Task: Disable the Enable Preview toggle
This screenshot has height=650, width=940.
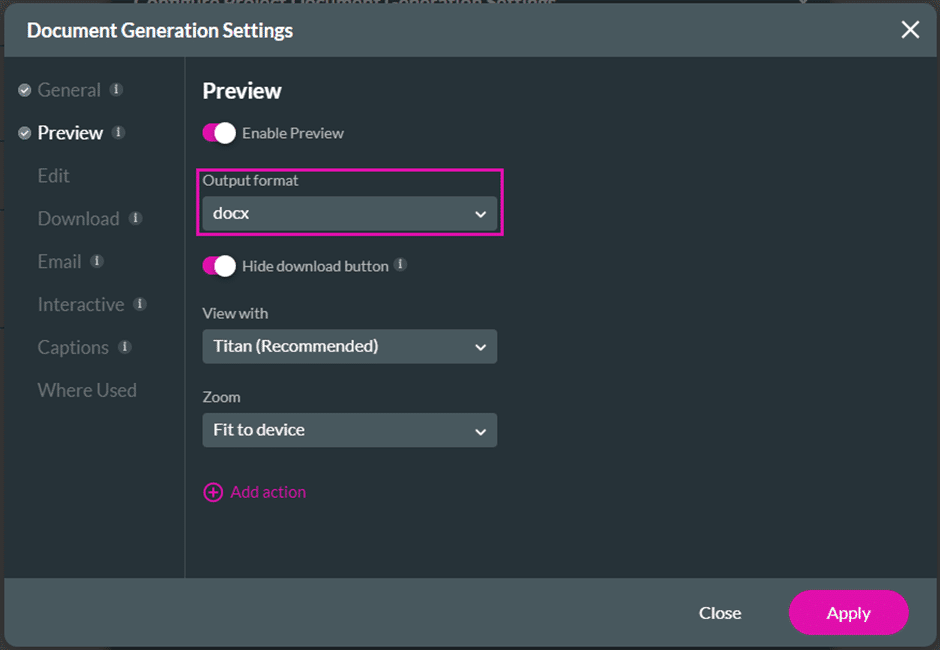Action: coord(219,133)
